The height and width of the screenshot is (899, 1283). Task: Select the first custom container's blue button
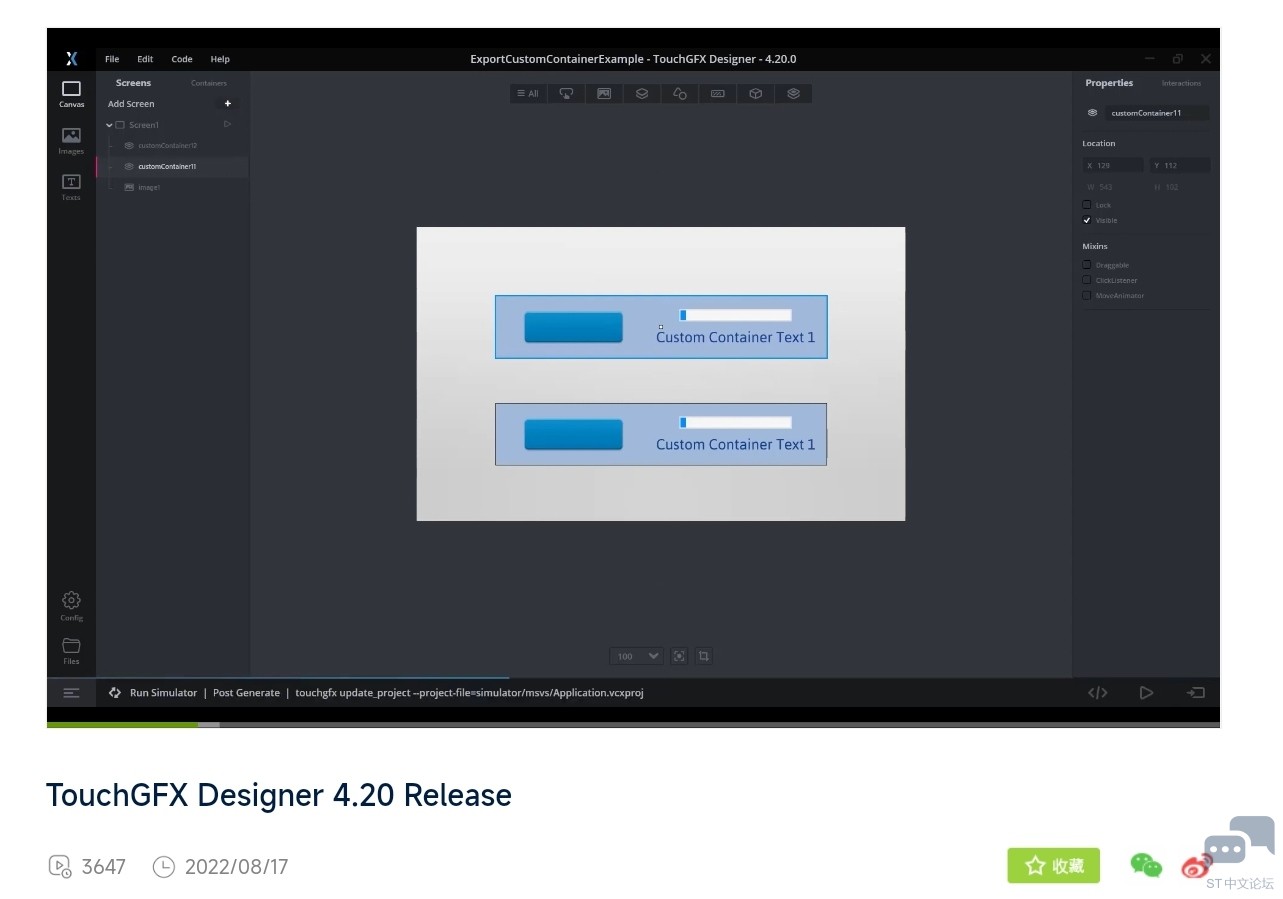click(x=573, y=327)
